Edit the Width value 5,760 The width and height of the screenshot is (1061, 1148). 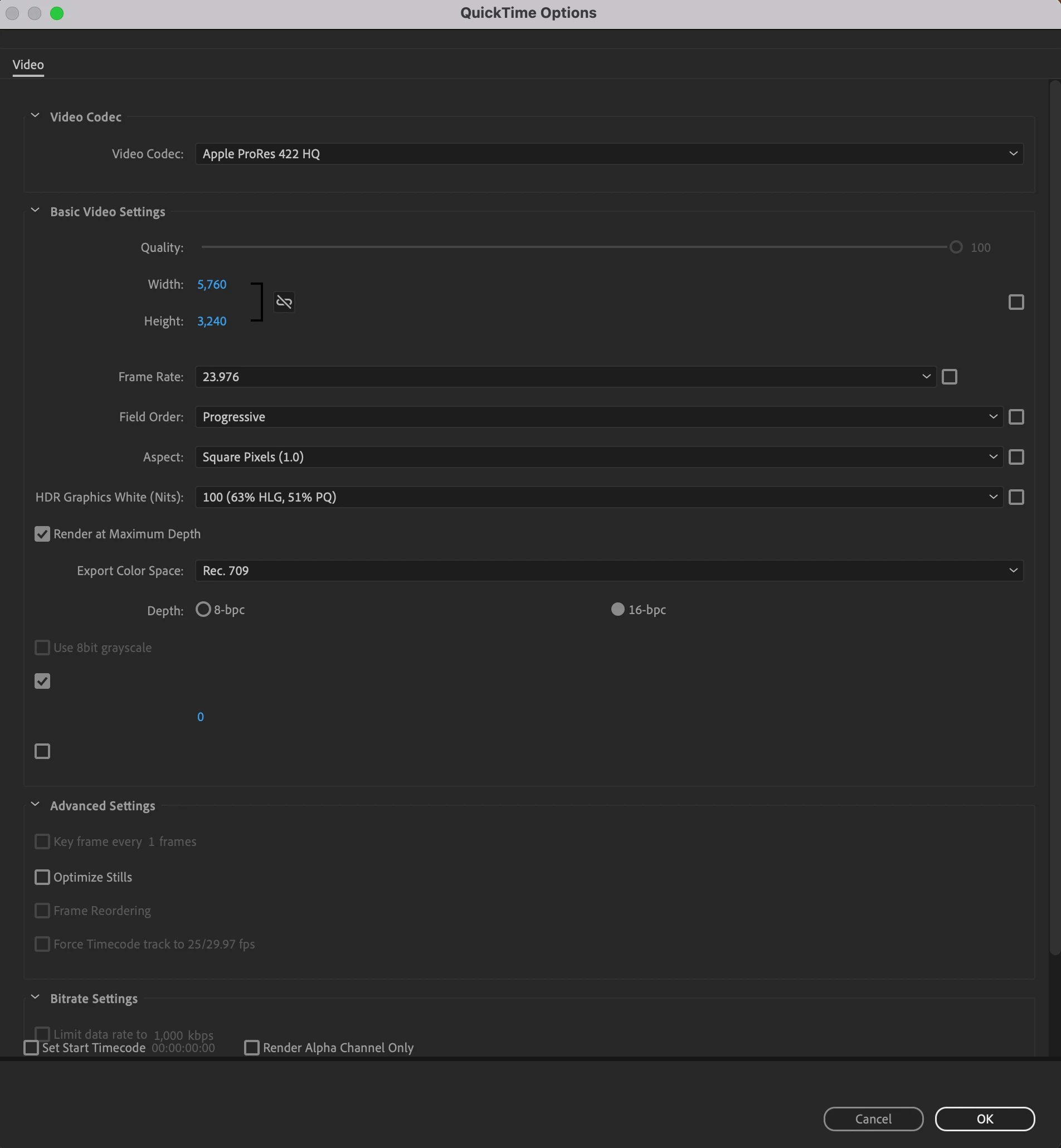click(x=212, y=284)
